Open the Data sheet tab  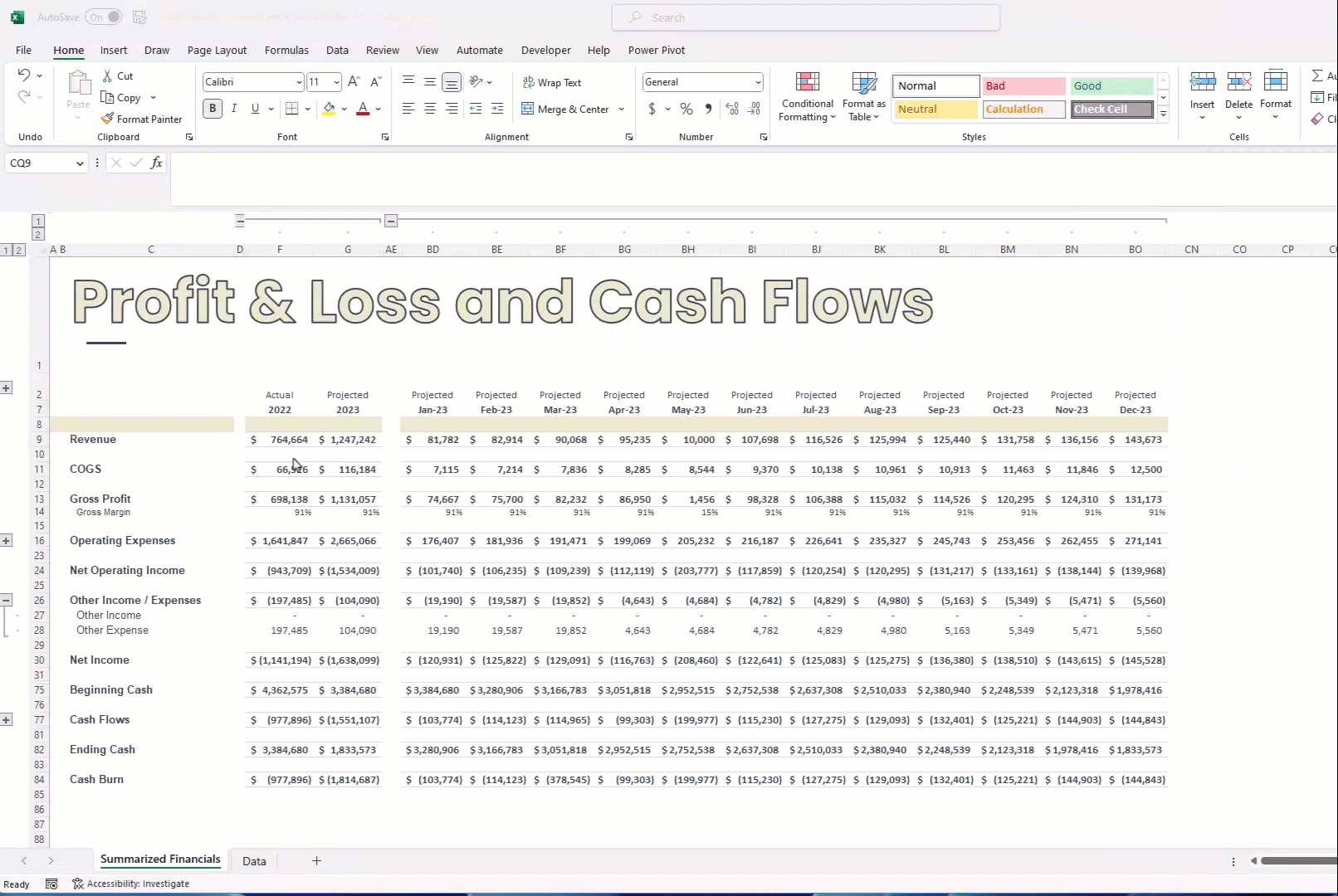click(253, 861)
